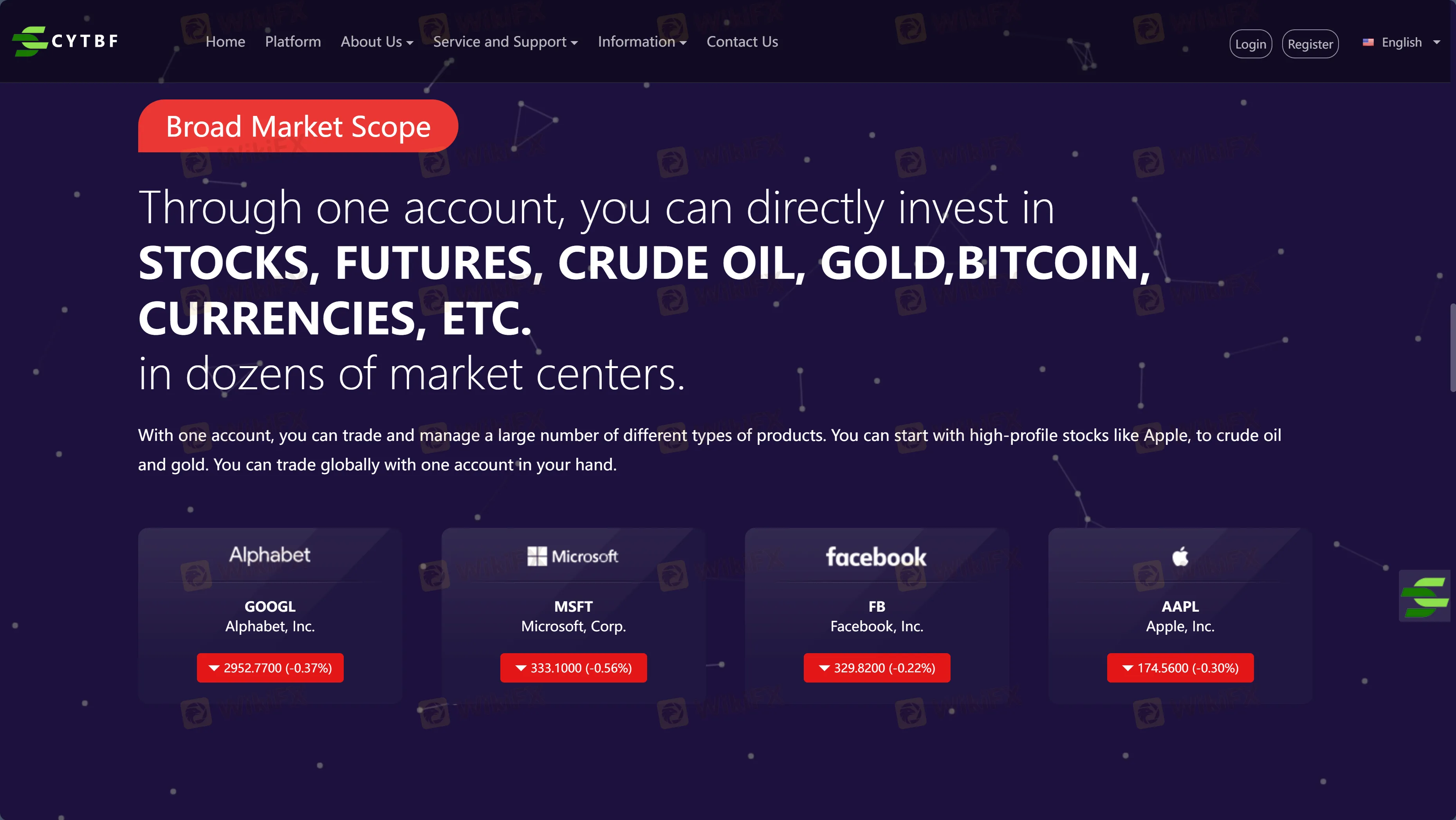Click the CYTBF logo in header
Viewport: 1456px width, 820px height.
point(65,41)
